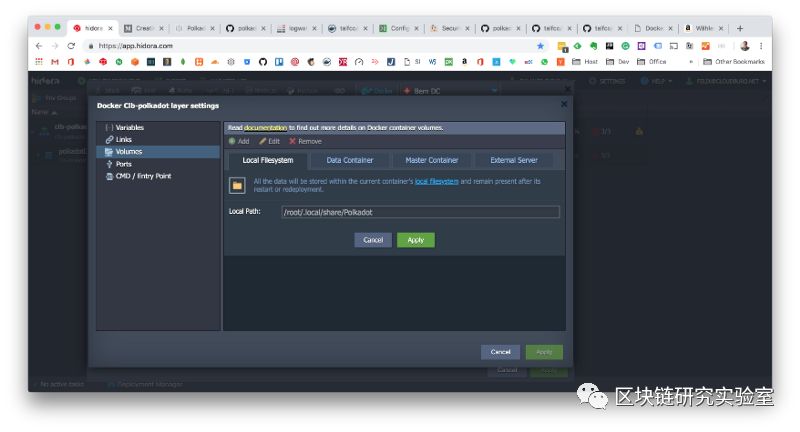The height and width of the screenshot is (432, 800).
Task: Switch to the Local Filesystem tab
Action: pos(268,160)
